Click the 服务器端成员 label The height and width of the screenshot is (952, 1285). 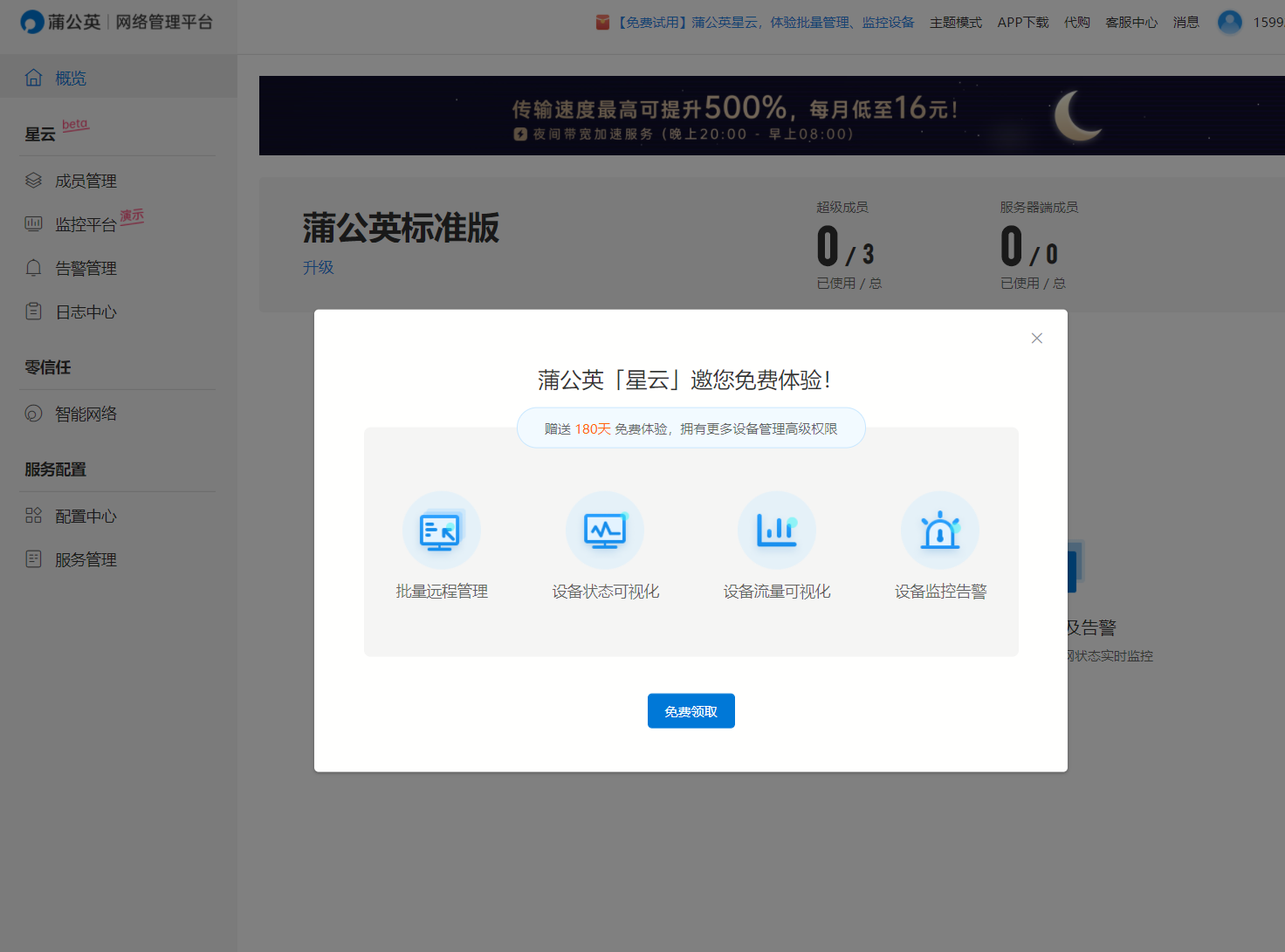(x=1039, y=208)
